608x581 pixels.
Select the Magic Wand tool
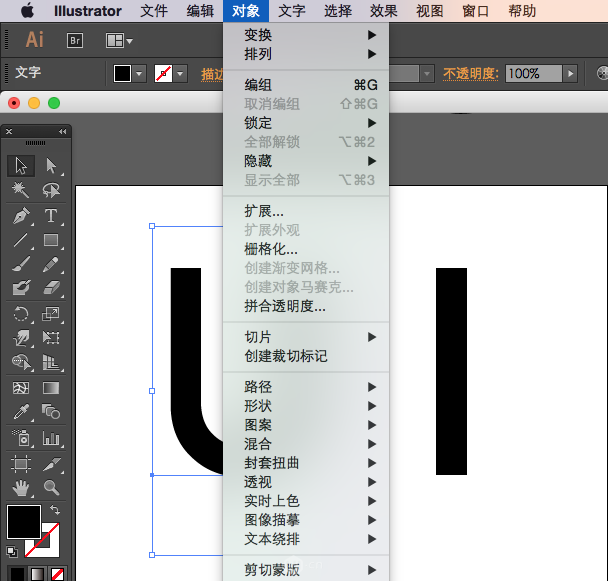[x=21, y=190]
